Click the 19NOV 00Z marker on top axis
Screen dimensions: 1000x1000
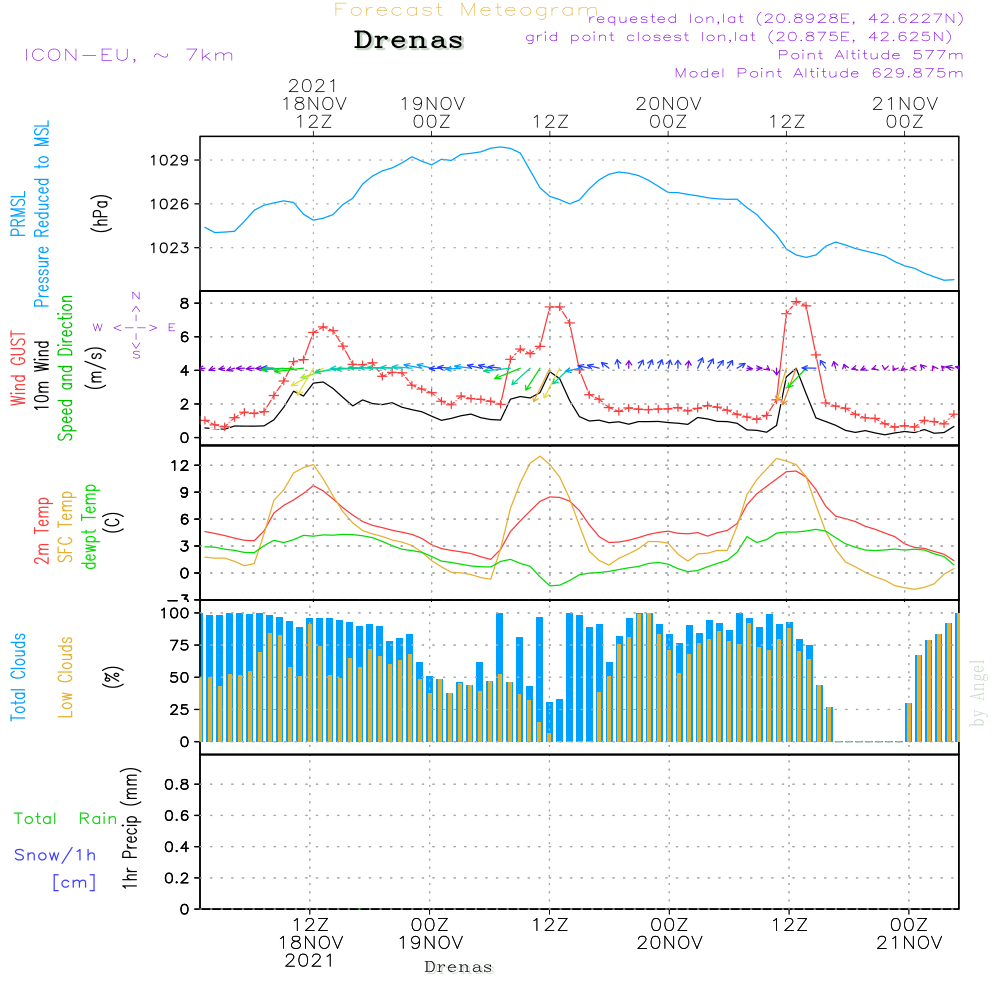pos(433,112)
